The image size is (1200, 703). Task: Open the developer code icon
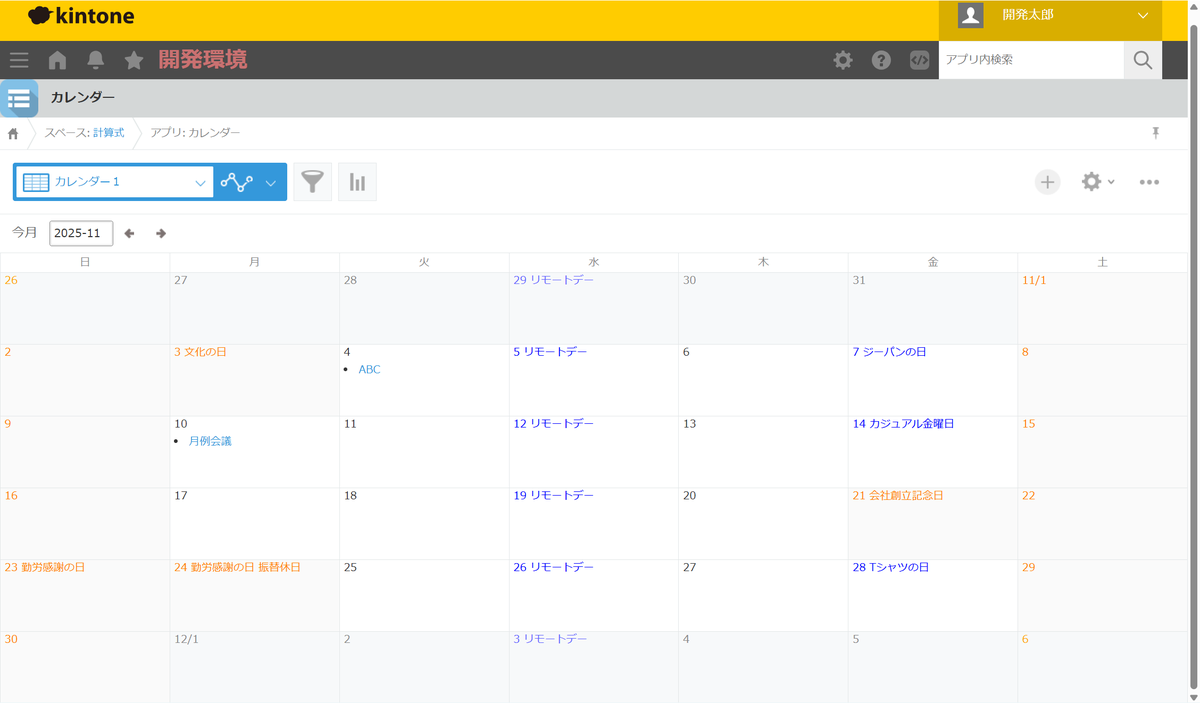(x=919, y=60)
